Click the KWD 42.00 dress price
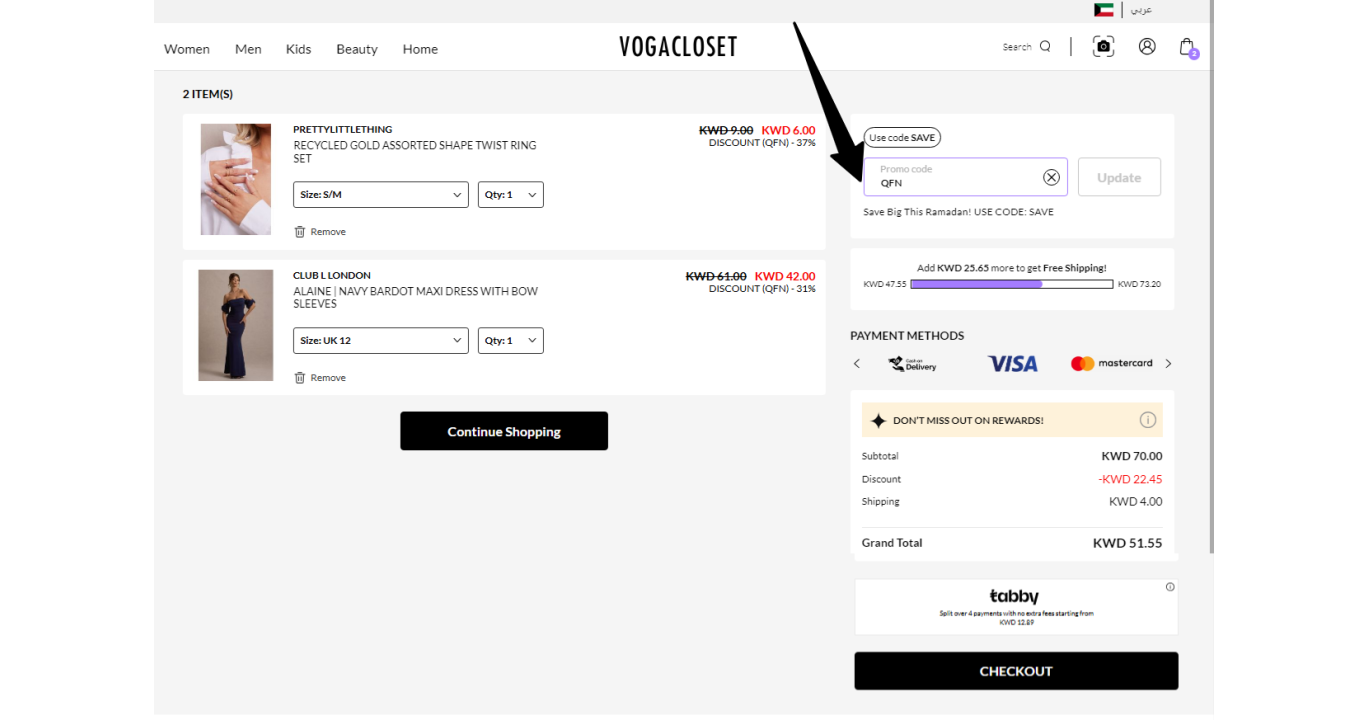This screenshot has height=720, width=1368. tap(785, 276)
